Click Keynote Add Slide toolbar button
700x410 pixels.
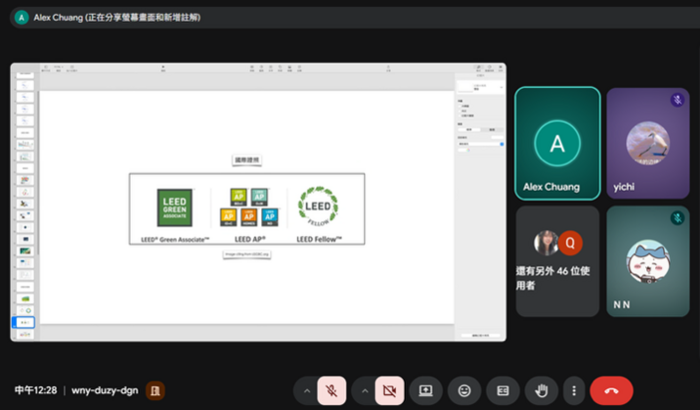(x=72, y=68)
